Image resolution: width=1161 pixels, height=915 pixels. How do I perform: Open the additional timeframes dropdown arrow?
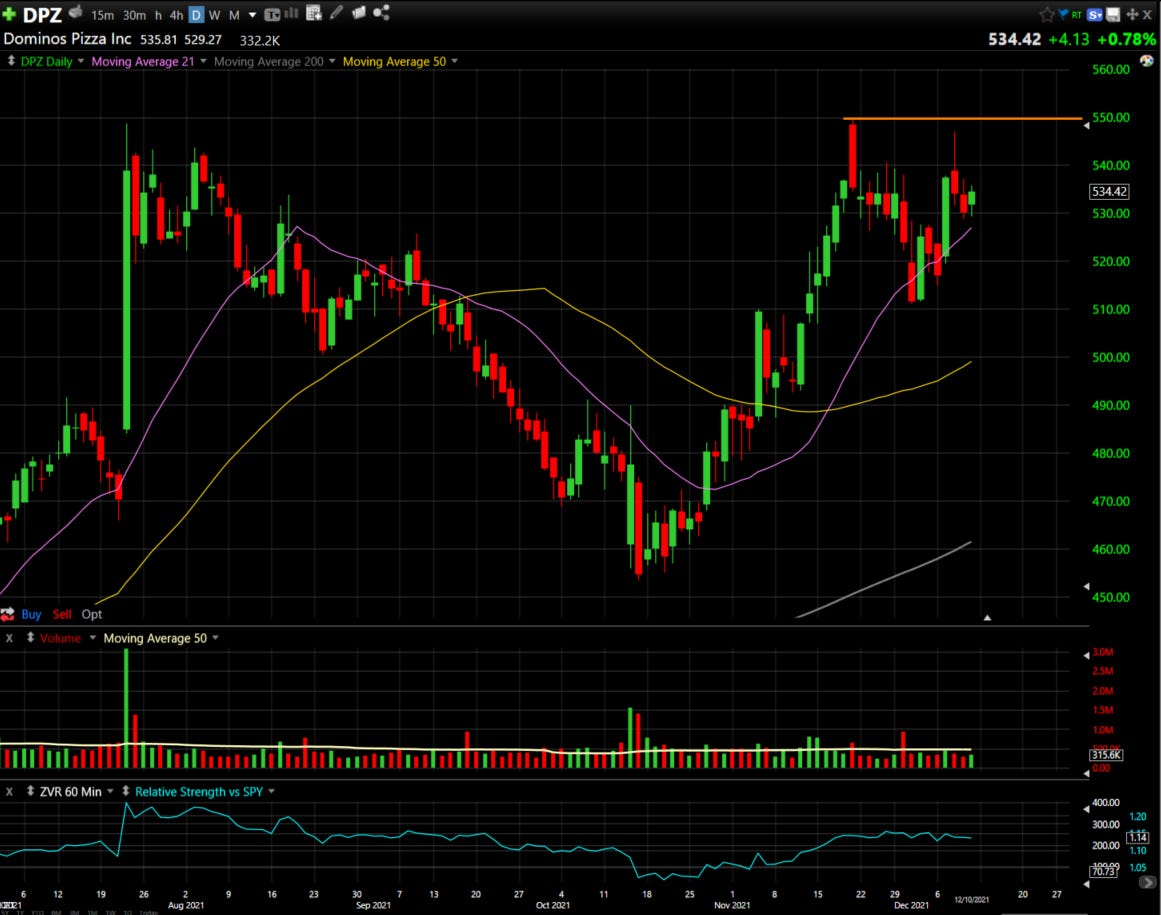tap(252, 15)
